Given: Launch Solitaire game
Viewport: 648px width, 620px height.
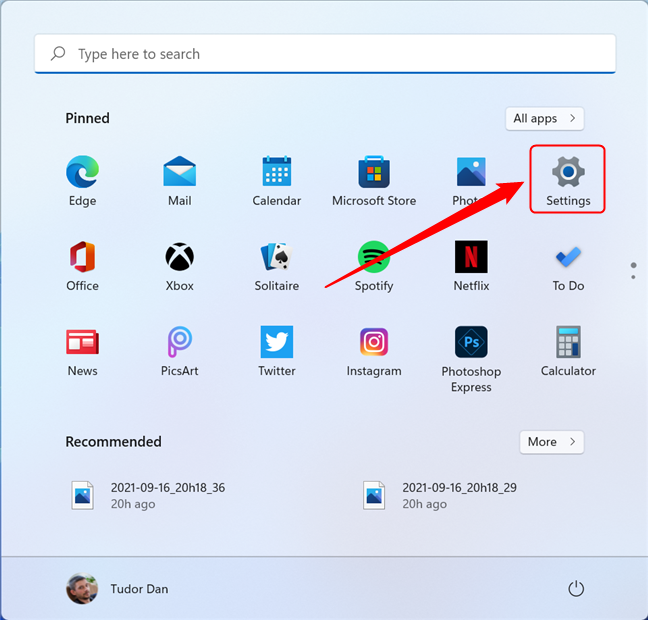Looking at the screenshot, I should tap(276, 266).
